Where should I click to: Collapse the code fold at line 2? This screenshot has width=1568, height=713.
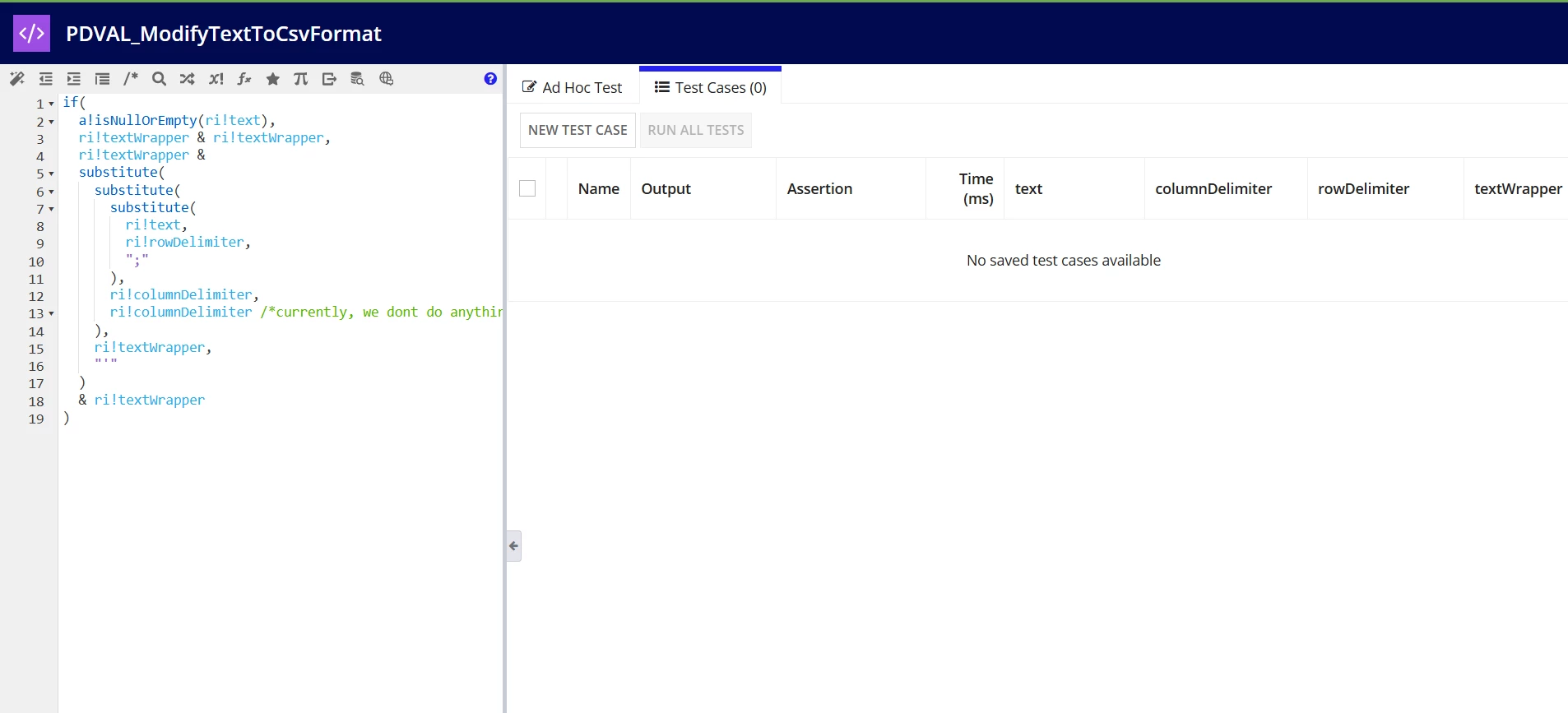coord(51,122)
